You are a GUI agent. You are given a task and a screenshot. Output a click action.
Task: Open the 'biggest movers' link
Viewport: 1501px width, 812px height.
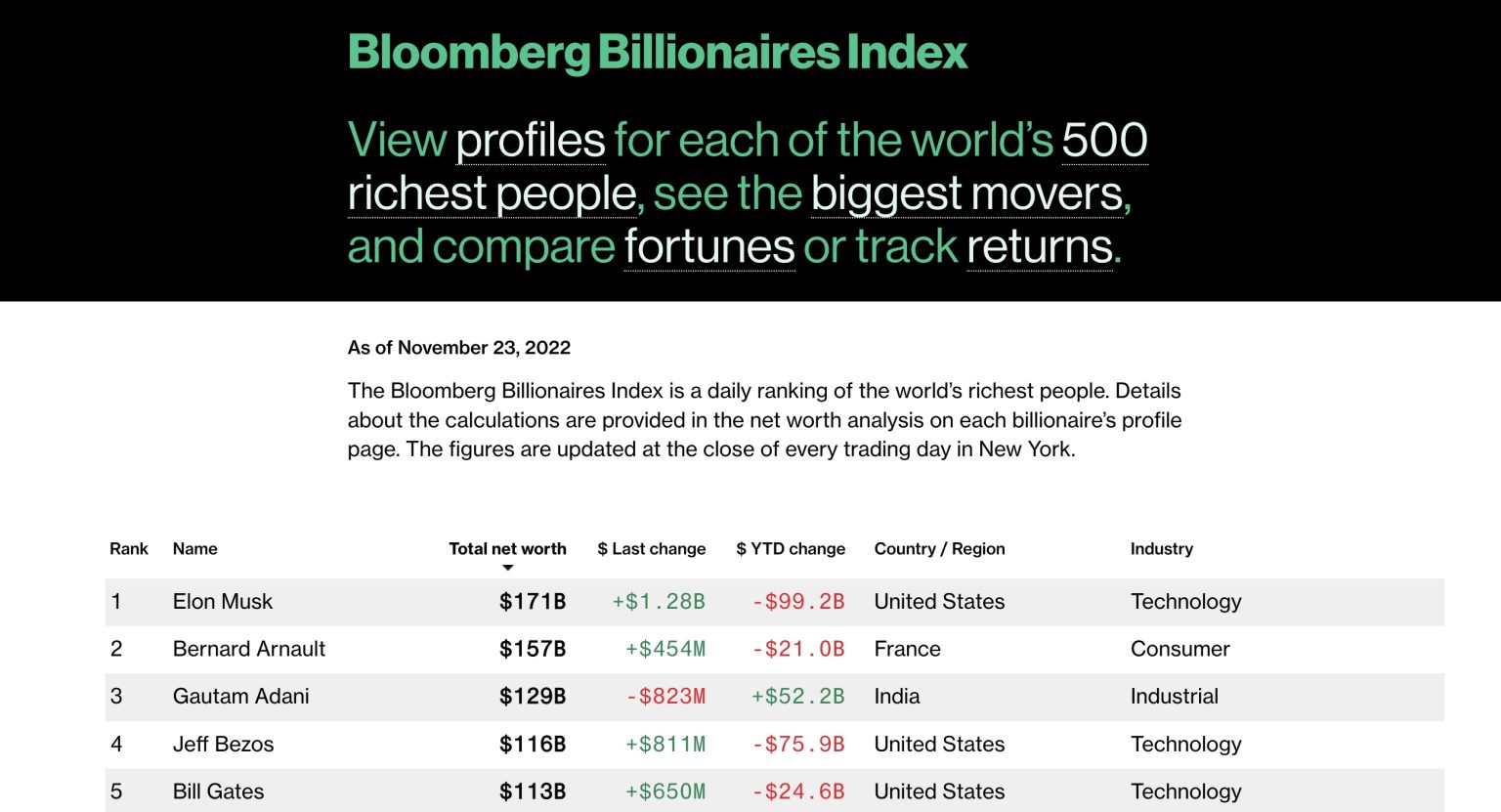point(966,193)
